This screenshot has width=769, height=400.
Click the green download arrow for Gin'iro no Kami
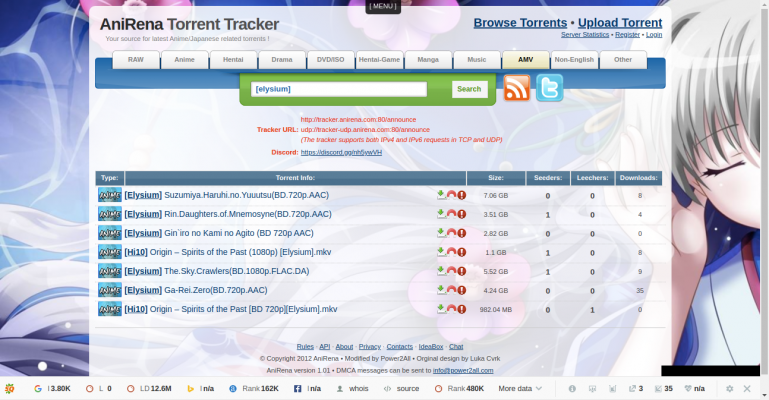pyautogui.click(x=441, y=233)
